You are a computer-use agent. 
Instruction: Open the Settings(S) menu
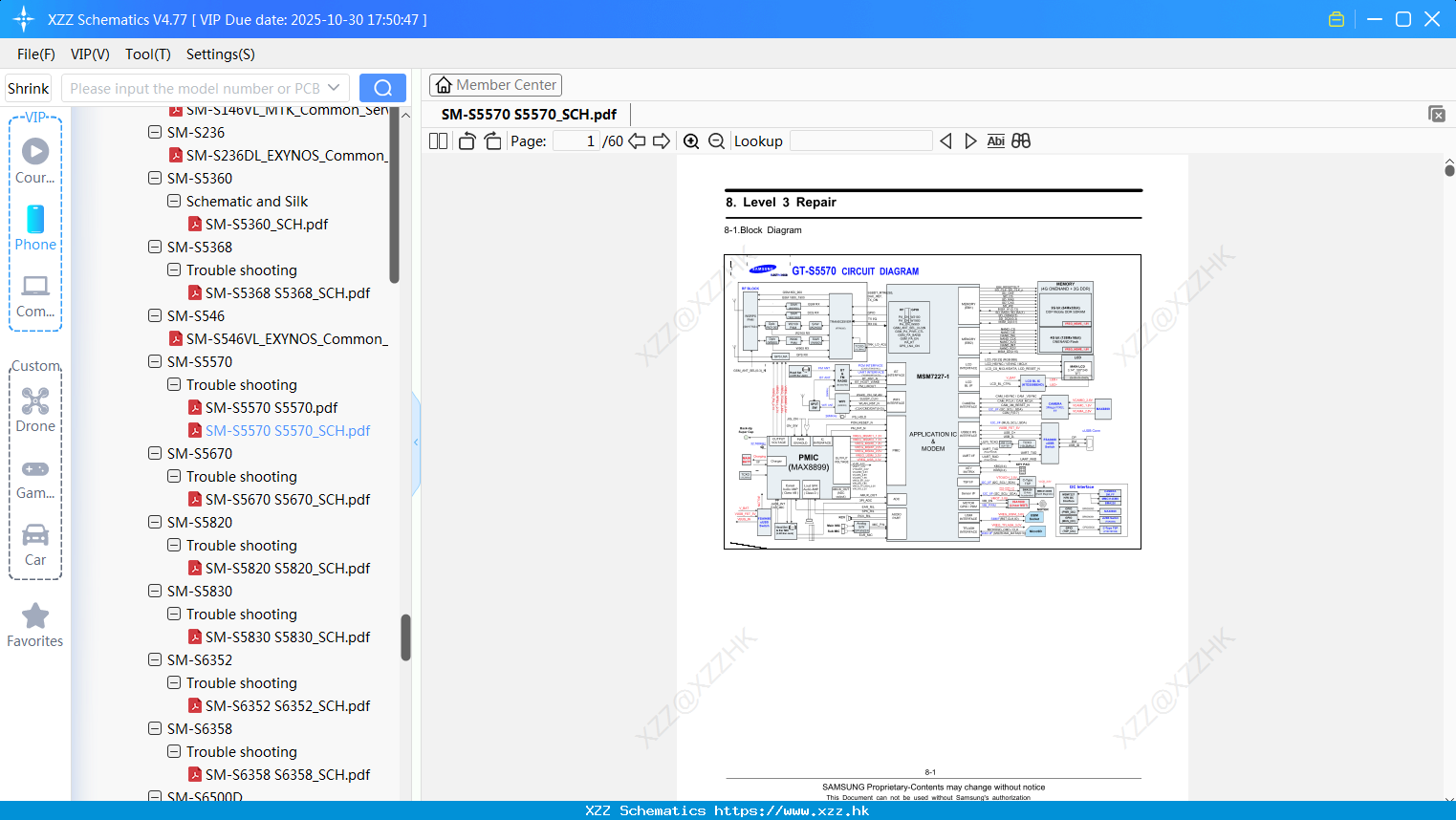(x=221, y=54)
